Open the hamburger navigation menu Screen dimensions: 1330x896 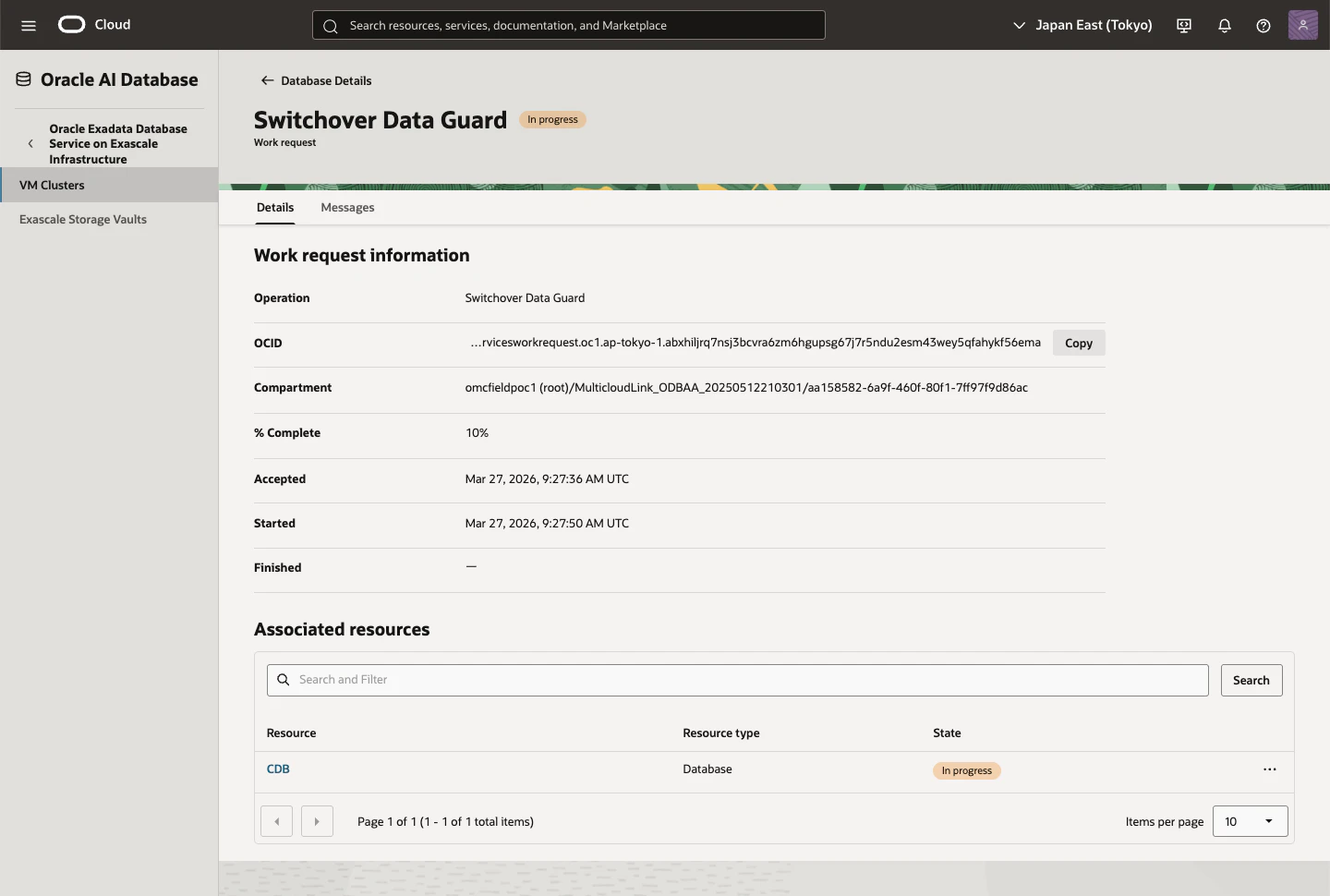point(29,25)
